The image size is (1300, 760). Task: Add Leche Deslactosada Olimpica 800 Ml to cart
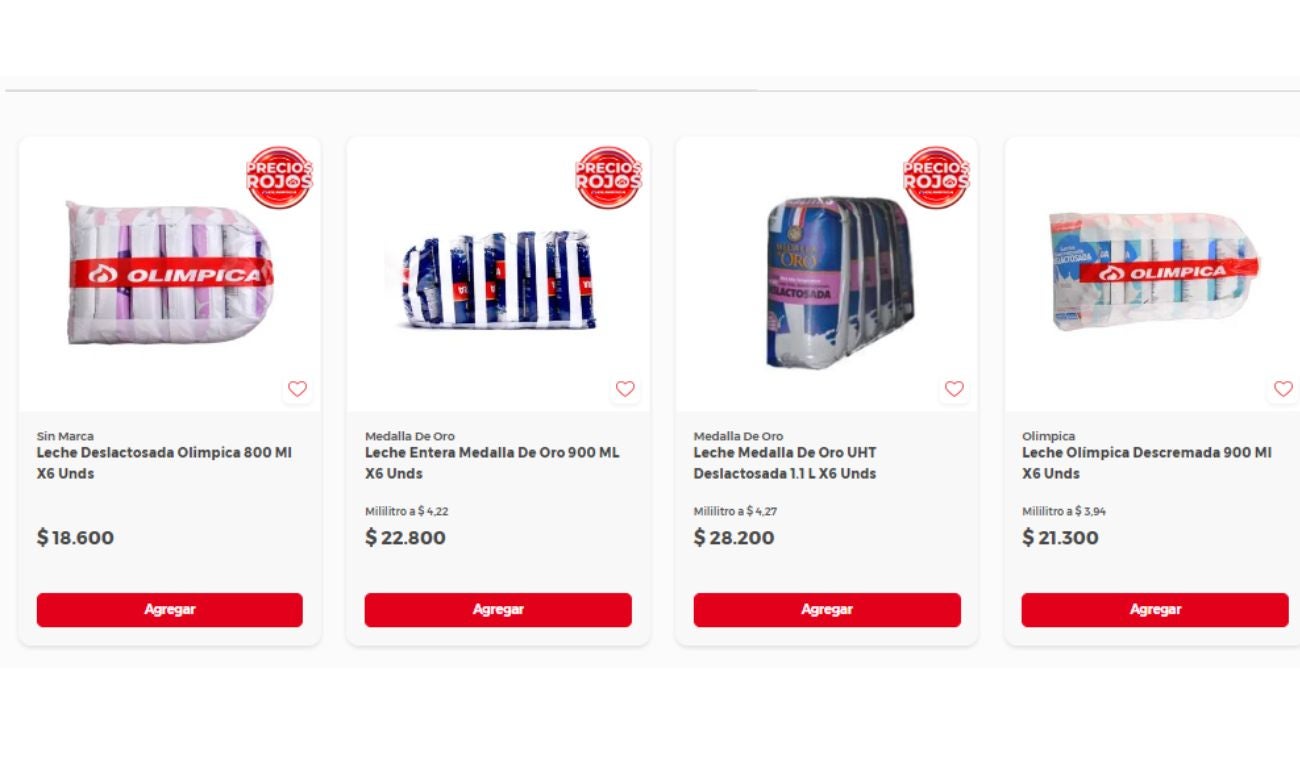point(170,610)
